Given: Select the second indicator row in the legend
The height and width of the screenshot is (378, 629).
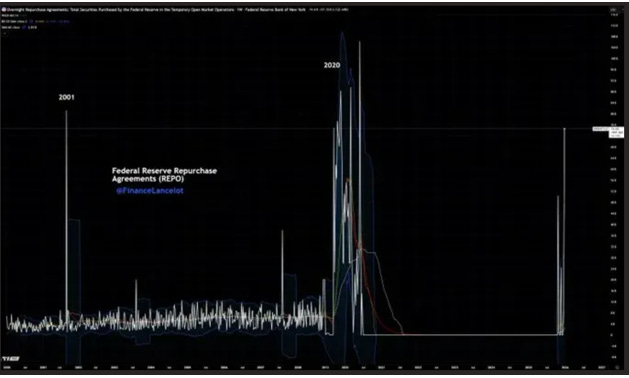Looking at the screenshot, I should coord(35,21).
